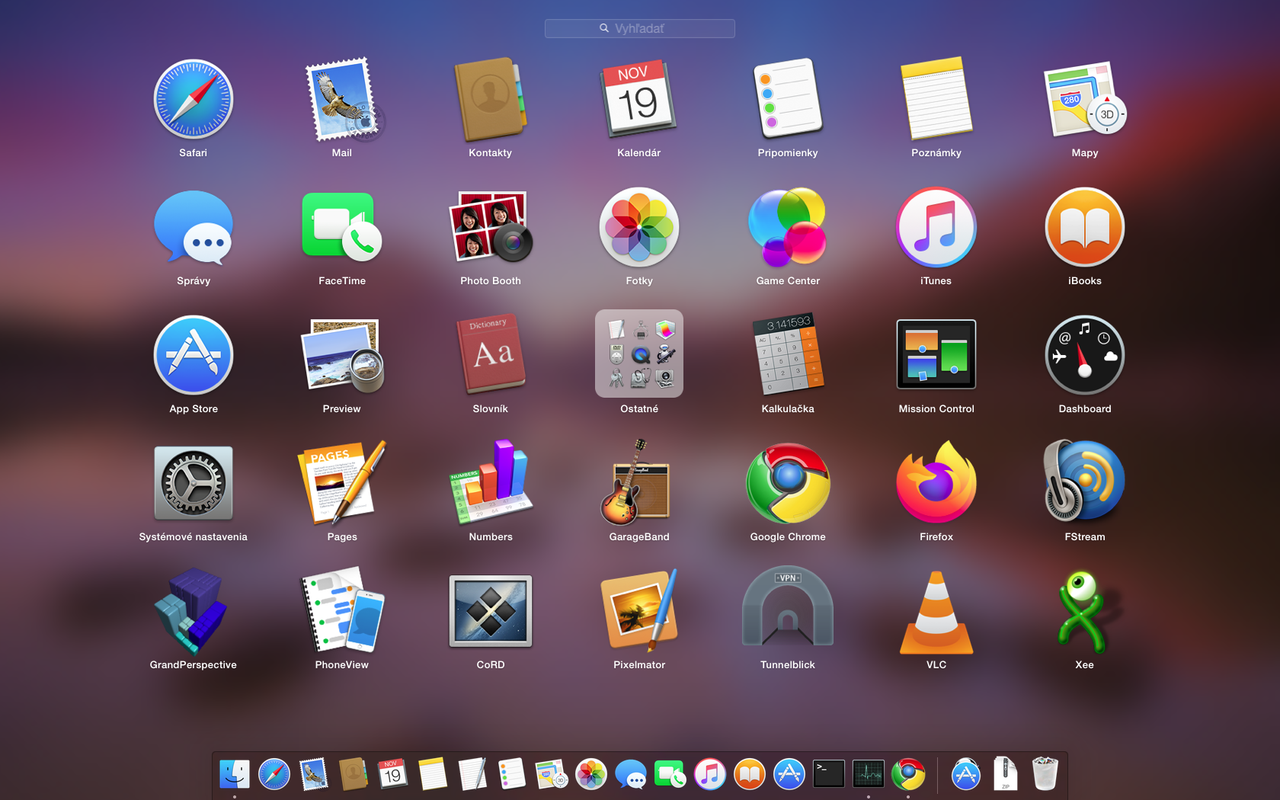Launch App Store from the Launchpad grid
The height and width of the screenshot is (800, 1280).
pyautogui.click(x=193, y=355)
